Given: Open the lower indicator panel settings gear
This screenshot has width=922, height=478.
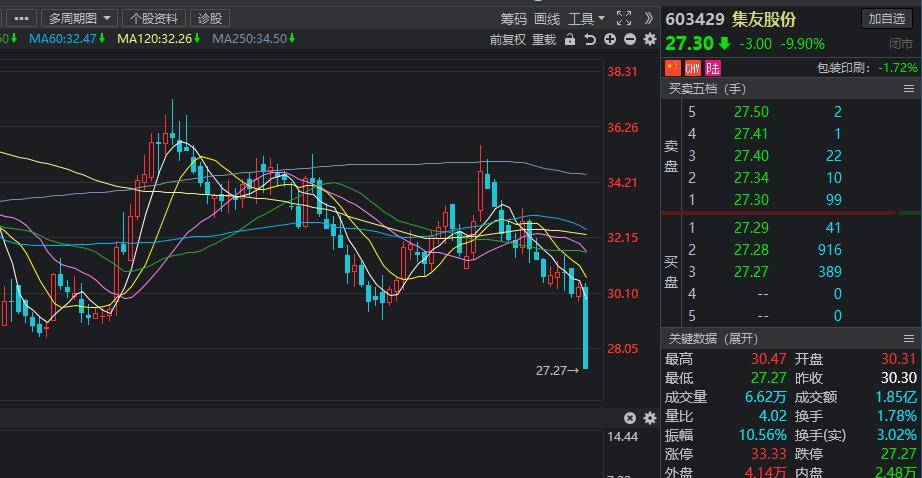Looking at the screenshot, I should pyautogui.click(x=649, y=418).
